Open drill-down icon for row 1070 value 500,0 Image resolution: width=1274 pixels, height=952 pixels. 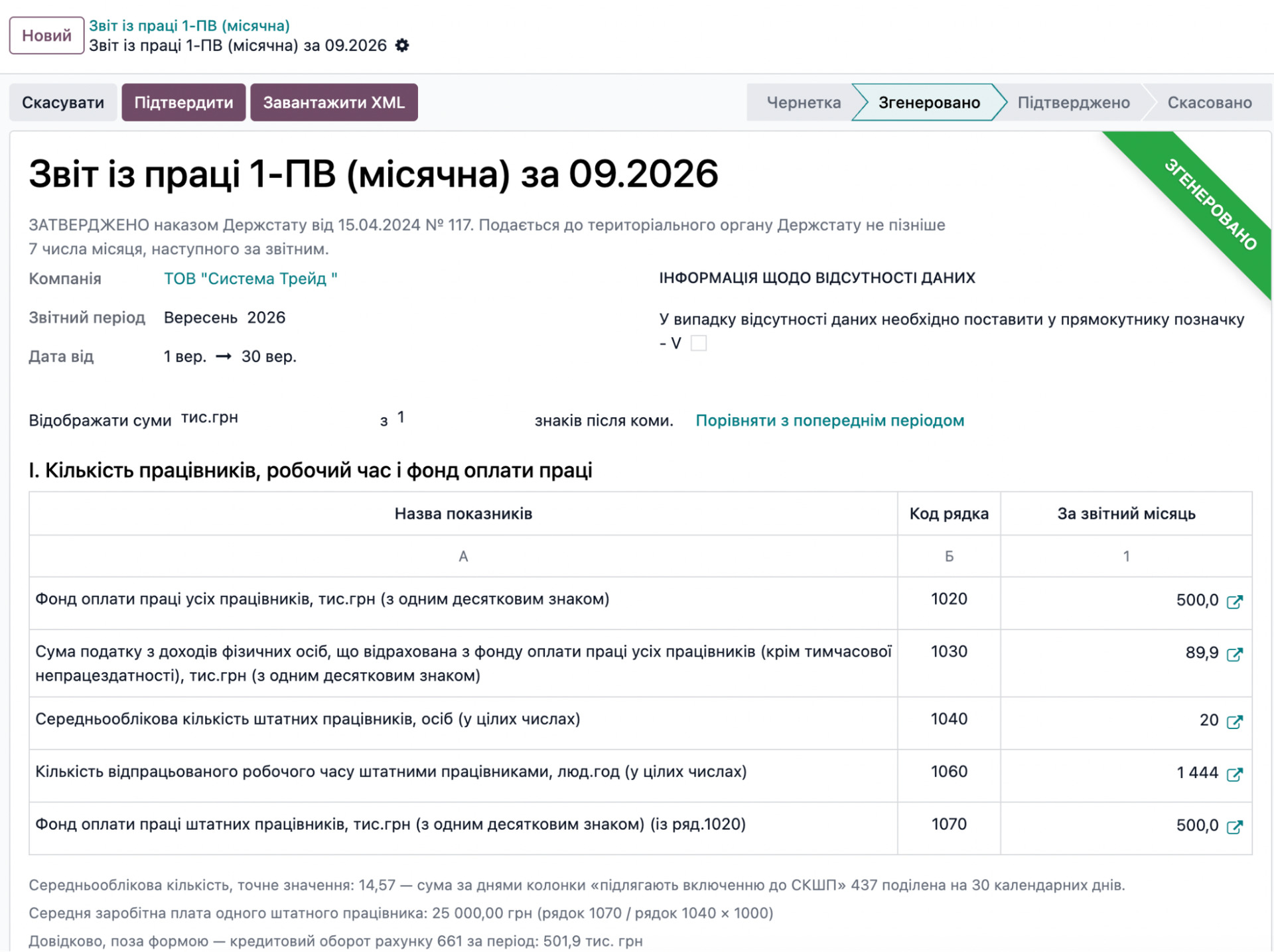pyautogui.click(x=1234, y=826)
